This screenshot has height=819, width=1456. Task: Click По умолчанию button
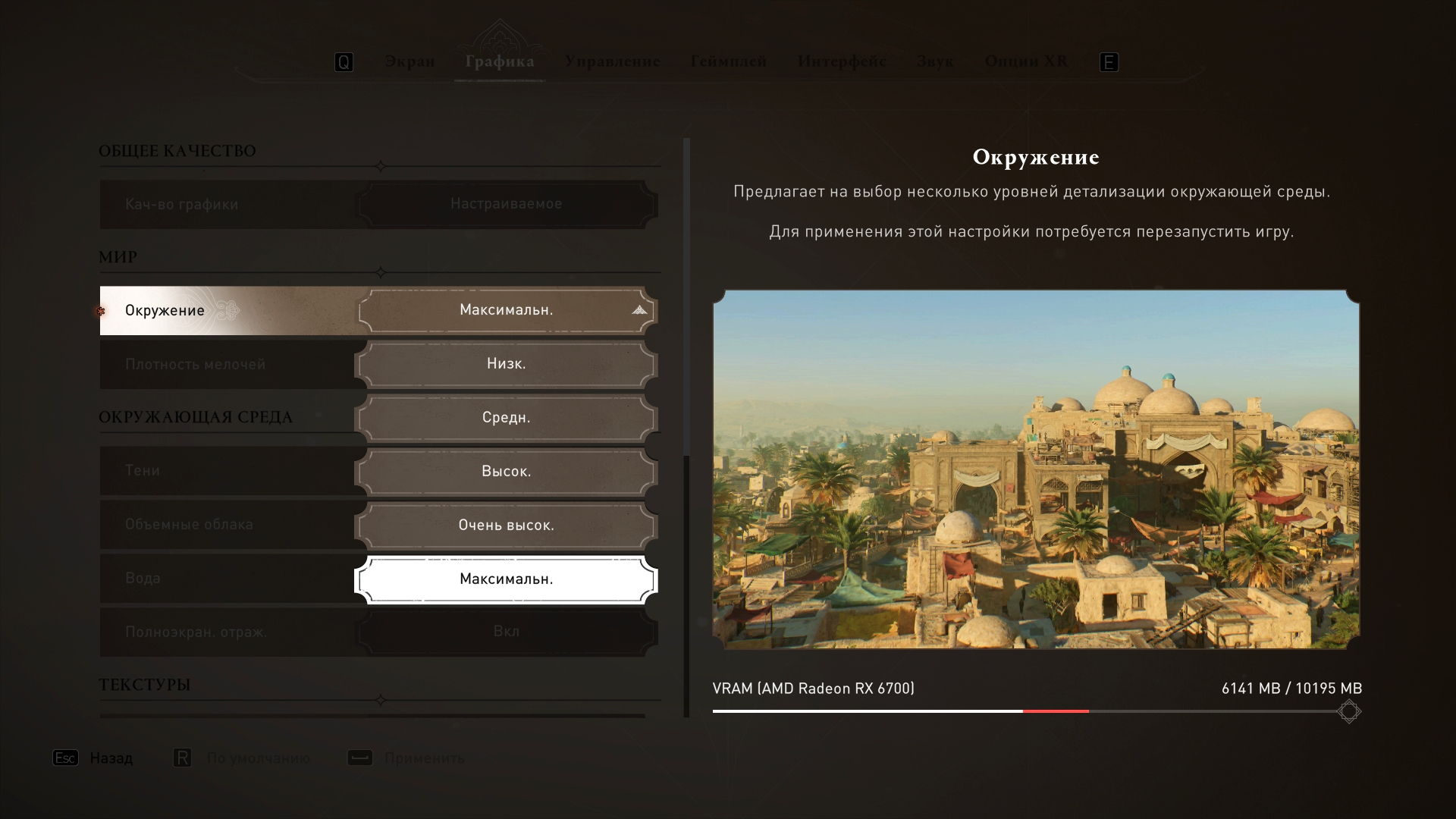pos(259,758)
